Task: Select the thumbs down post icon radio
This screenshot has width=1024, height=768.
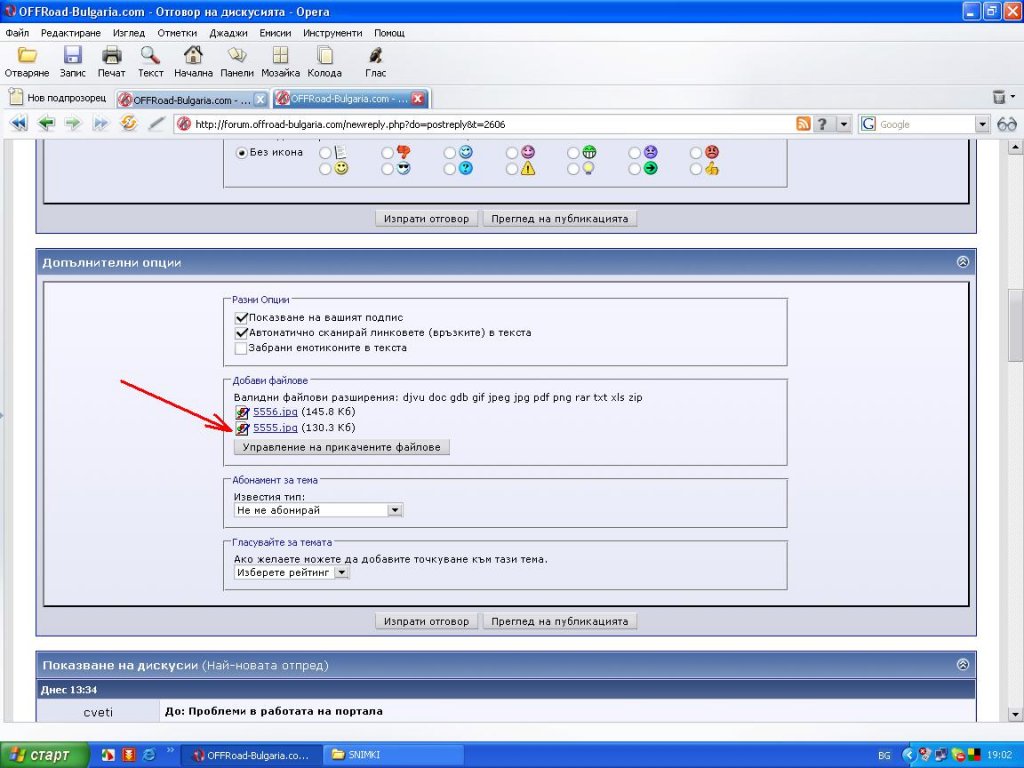Action: click(x=387, y=153)
